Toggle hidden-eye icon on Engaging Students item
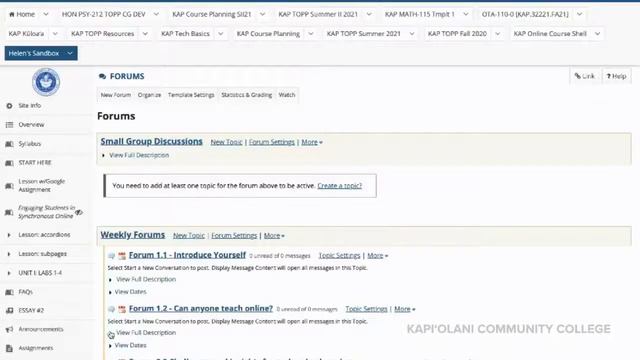The image size is (640, 360). pos(79,212)
